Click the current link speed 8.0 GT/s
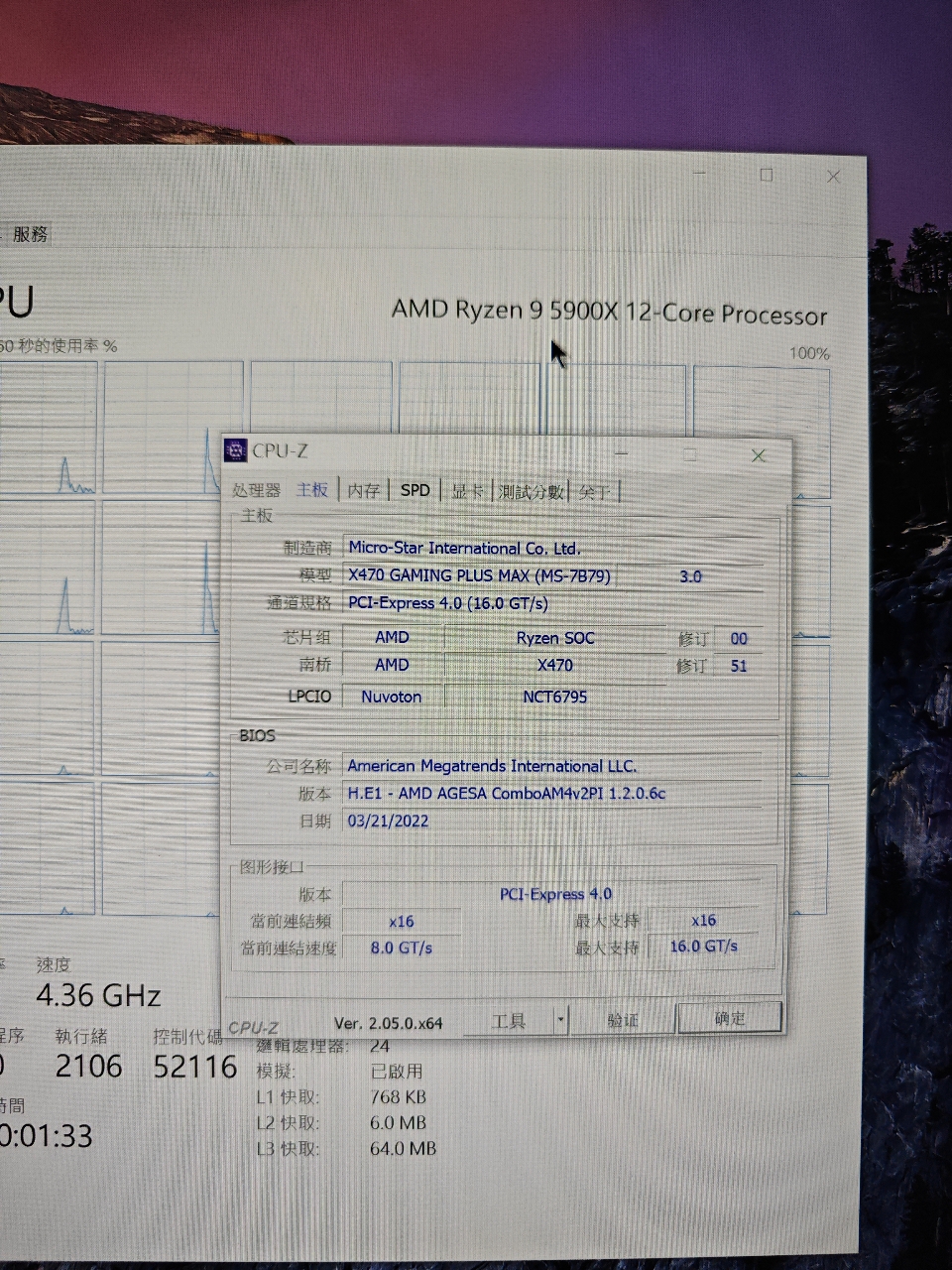Viewport: 952px width, 1270px height. pyautogui.click(x=402, y=948)
